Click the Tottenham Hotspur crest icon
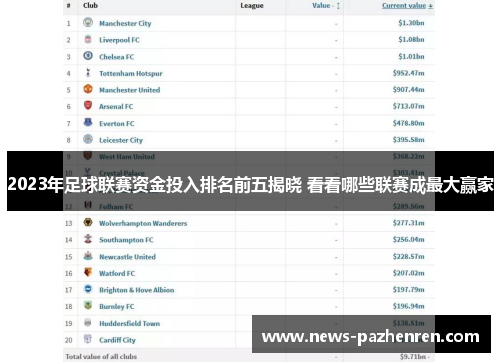Viewport: 500px width, 362px height. pyautogui.click(x=88, y=72)
